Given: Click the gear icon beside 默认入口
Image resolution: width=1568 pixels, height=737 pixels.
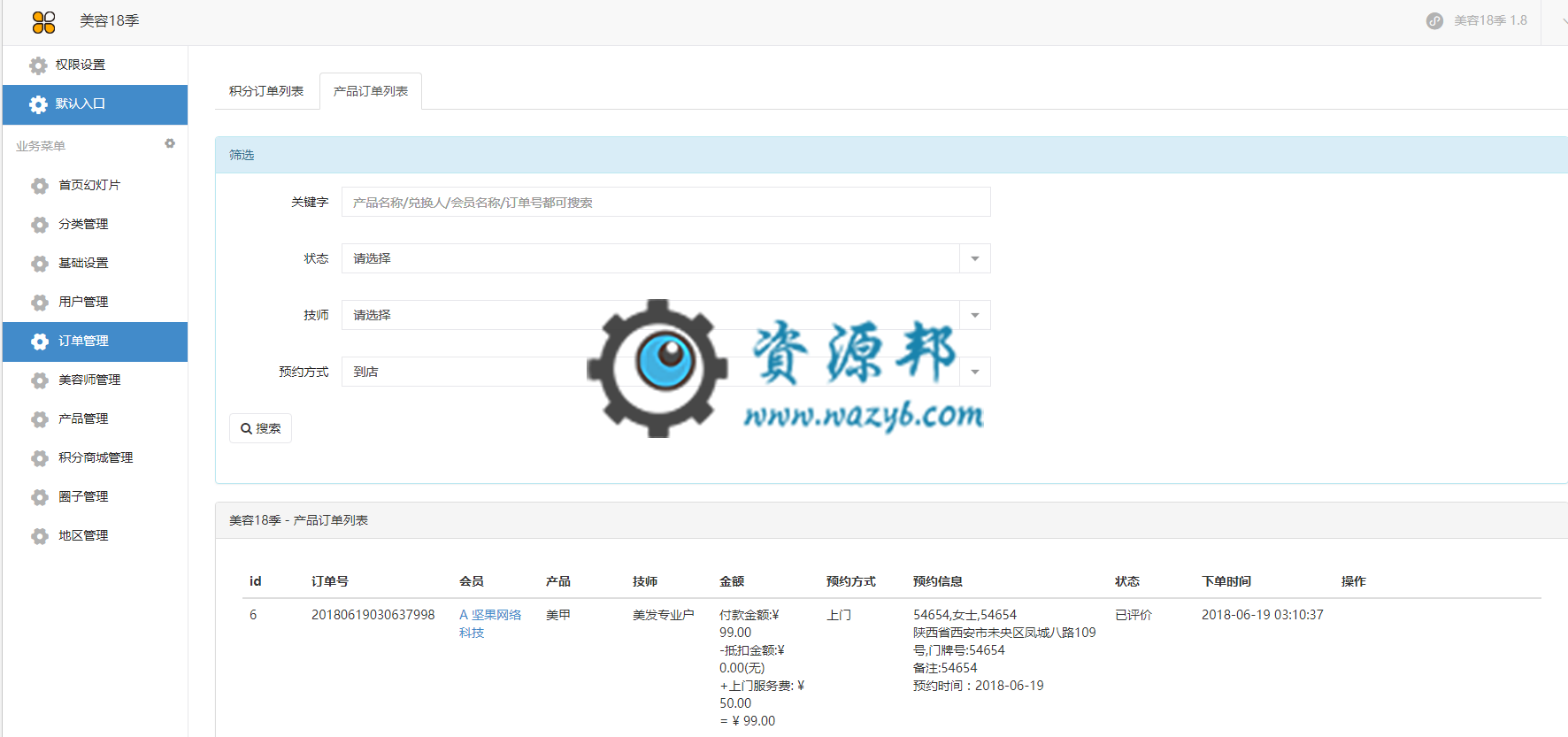Looking at the screenshot, I should tap(38, 104).
